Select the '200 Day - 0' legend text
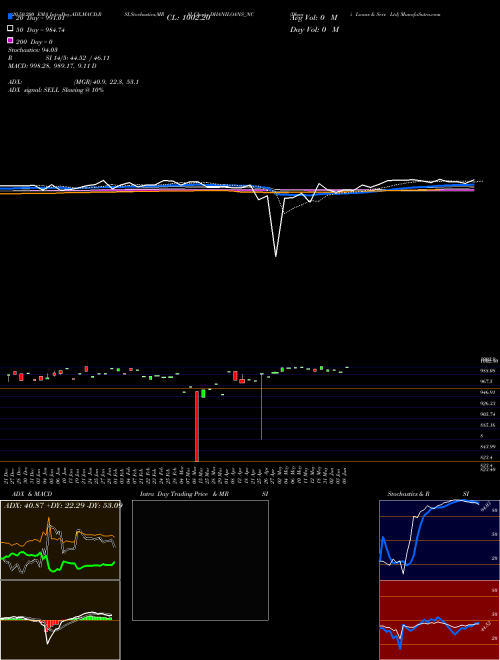This screenshot has width=500, height=660. [34, 42]
